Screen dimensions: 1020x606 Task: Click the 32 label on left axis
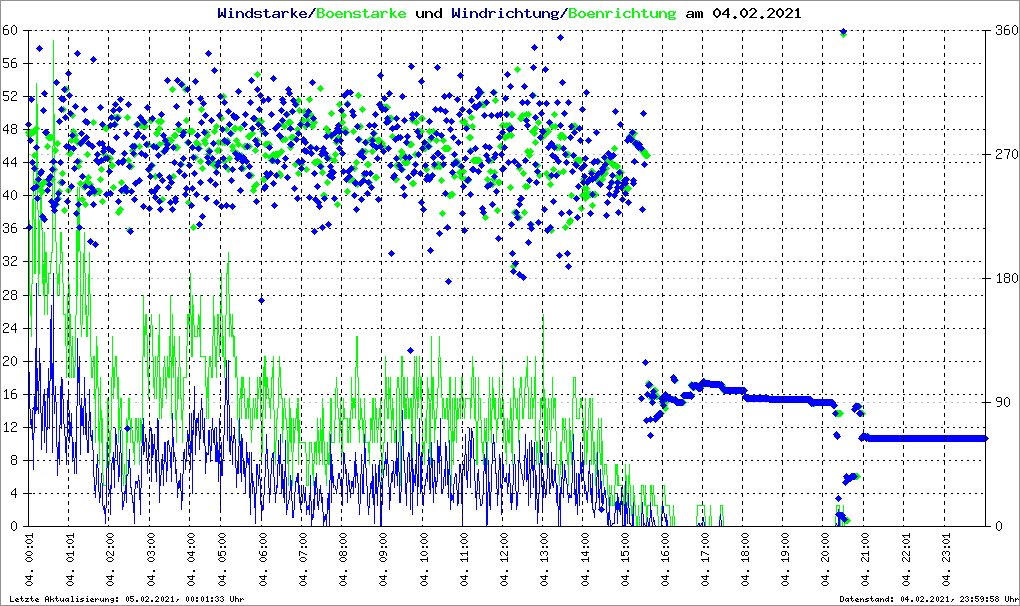pos(10,262)
